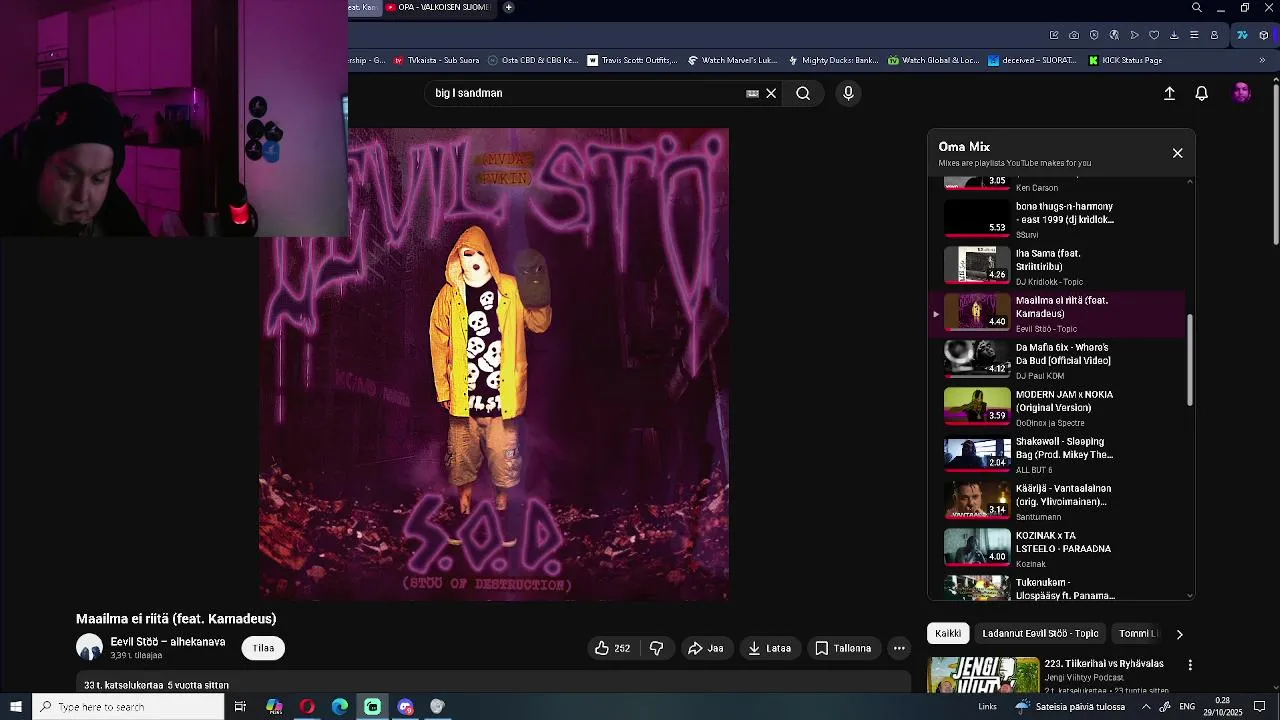Open "Travis Scott Outfits" bookmark
The width and height of the screenshot is (1280, 720).
[632, 60]
